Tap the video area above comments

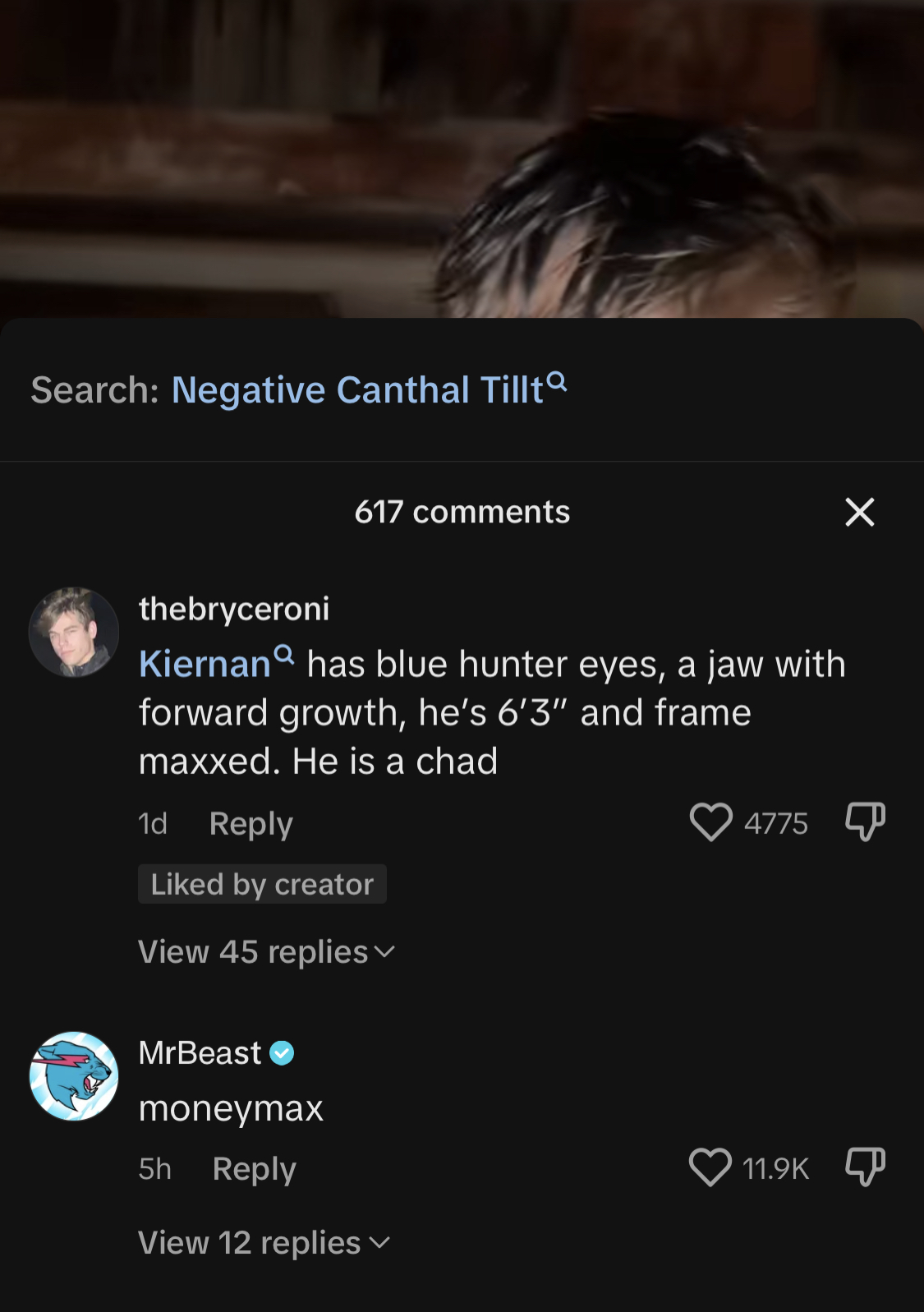point(462,159)
